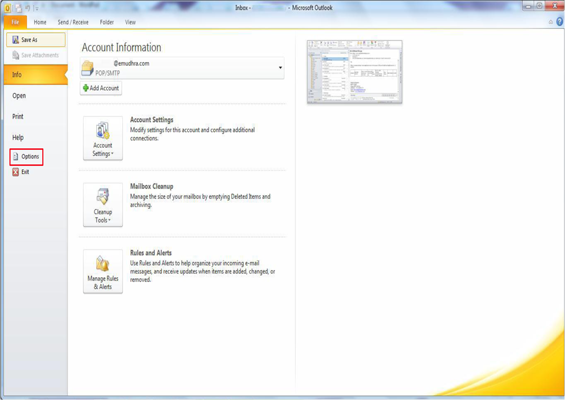Open the Help section
This screenshot has height=400, width=566.
(x=18, y=138)
